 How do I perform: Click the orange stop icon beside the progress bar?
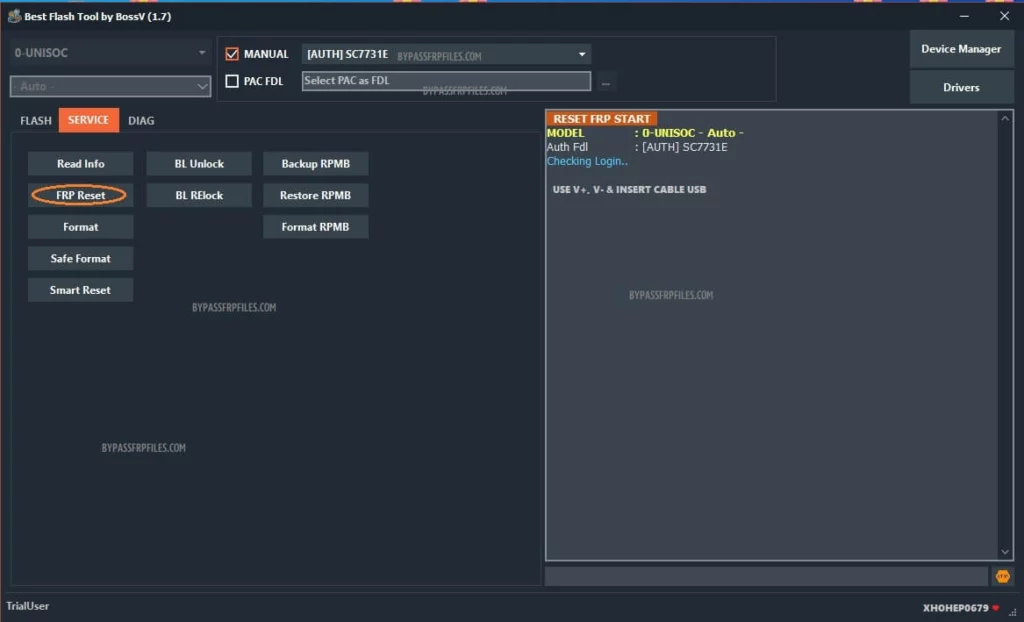pos(1002,576)
